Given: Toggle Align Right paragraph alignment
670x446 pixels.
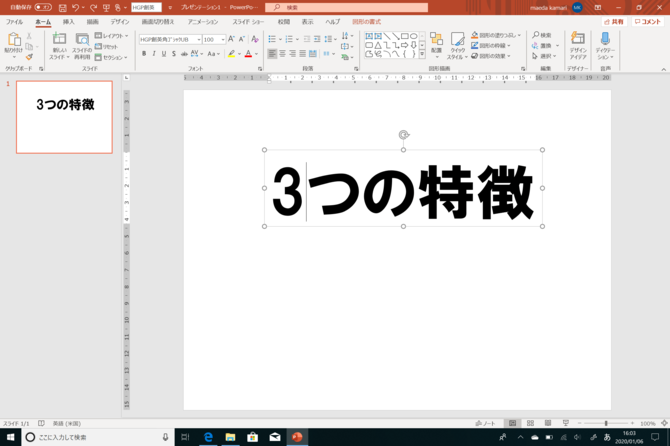Looking at the screenshot, I should tap(293, 54).
